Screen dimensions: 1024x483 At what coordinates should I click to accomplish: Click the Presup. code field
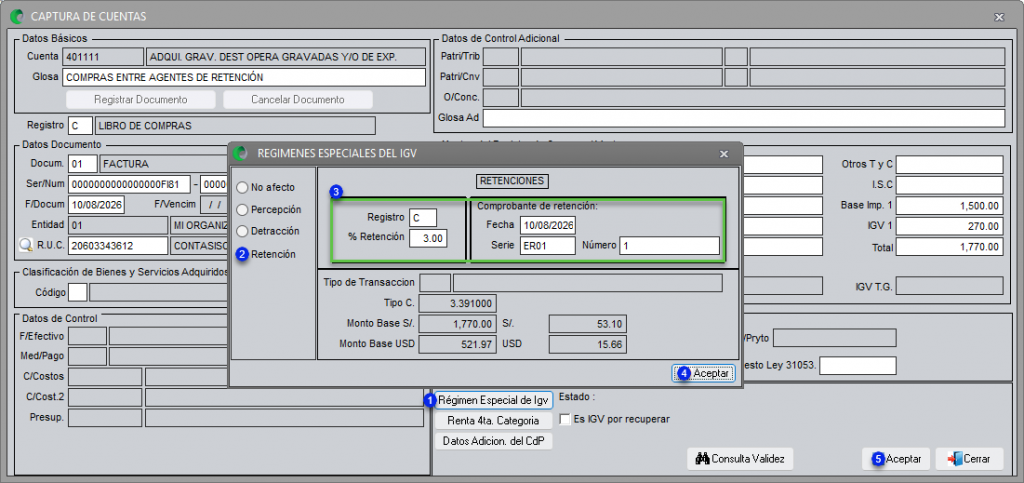coord(105,418)
